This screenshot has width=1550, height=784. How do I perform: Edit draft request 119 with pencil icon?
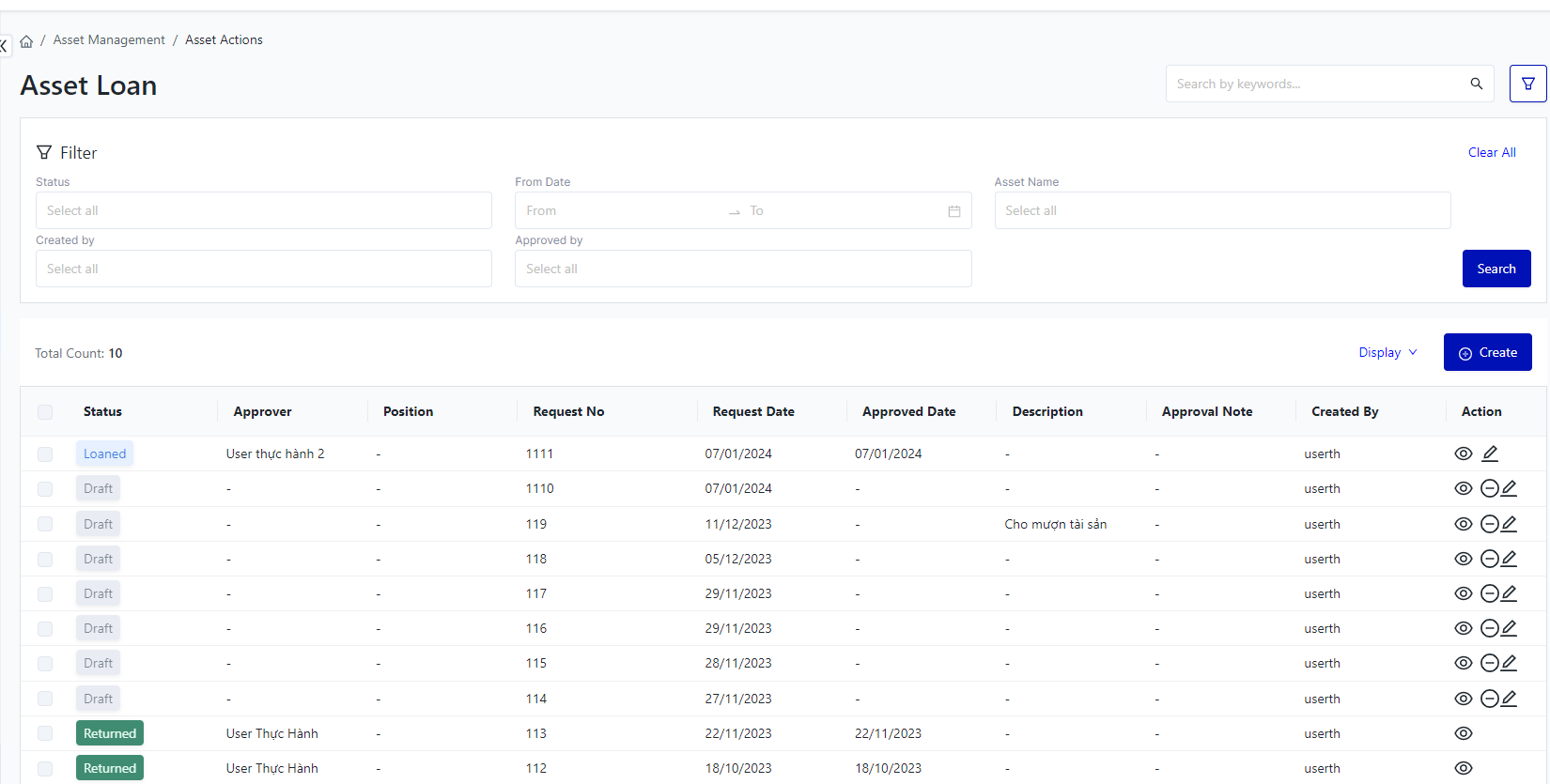1509,524
